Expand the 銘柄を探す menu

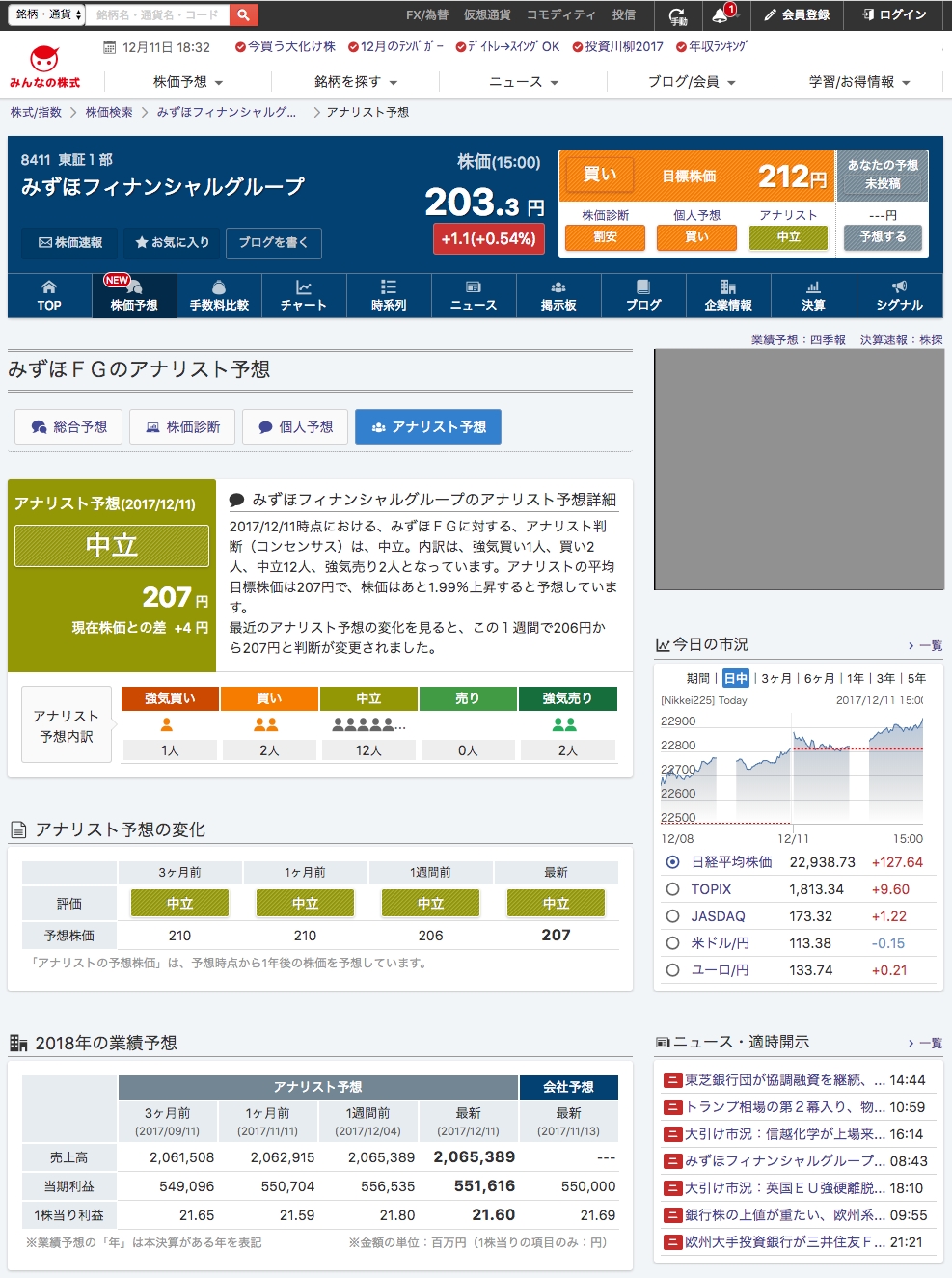356,82
